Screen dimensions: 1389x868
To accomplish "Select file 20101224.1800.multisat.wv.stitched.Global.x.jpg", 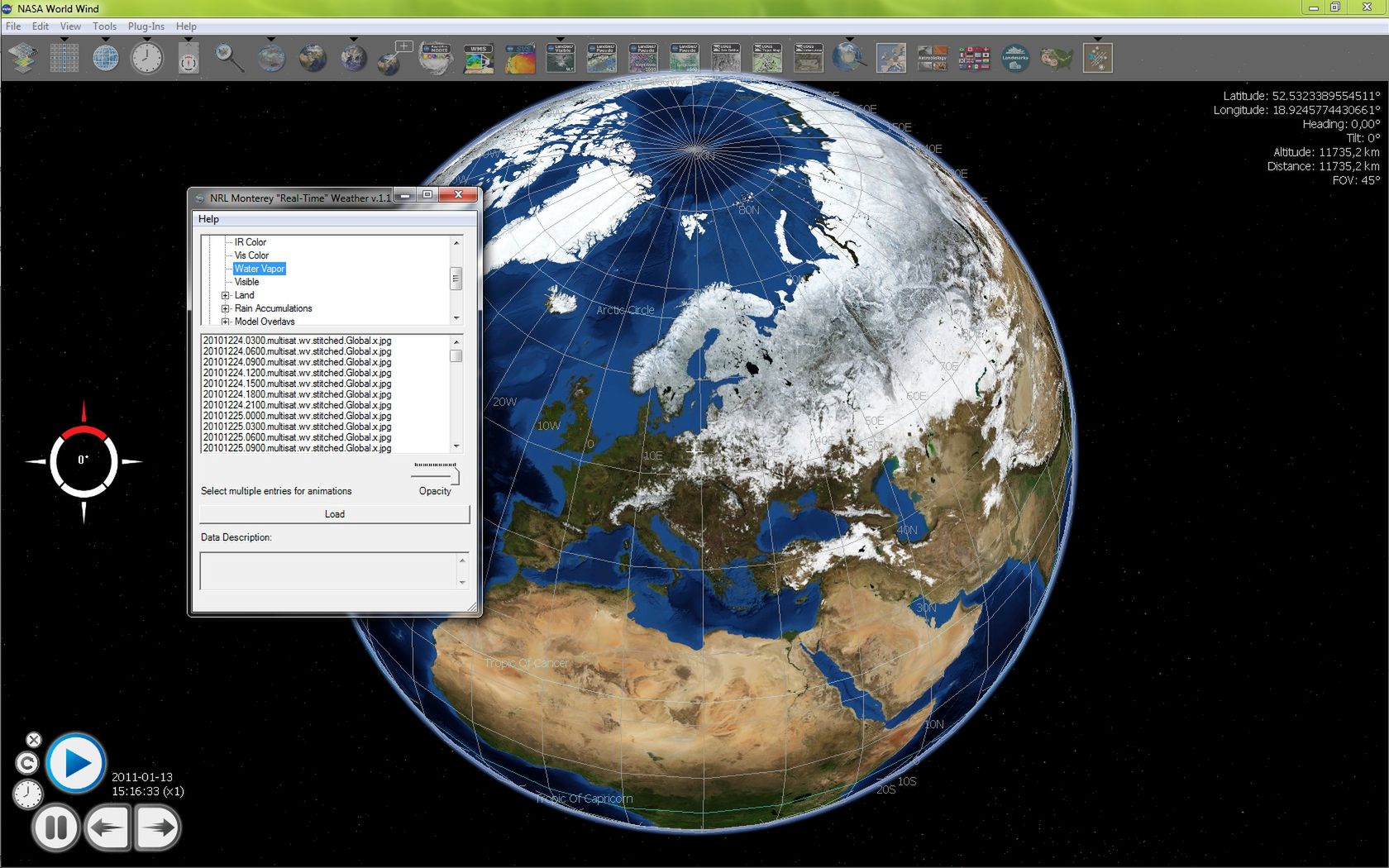I will point(297,394).
